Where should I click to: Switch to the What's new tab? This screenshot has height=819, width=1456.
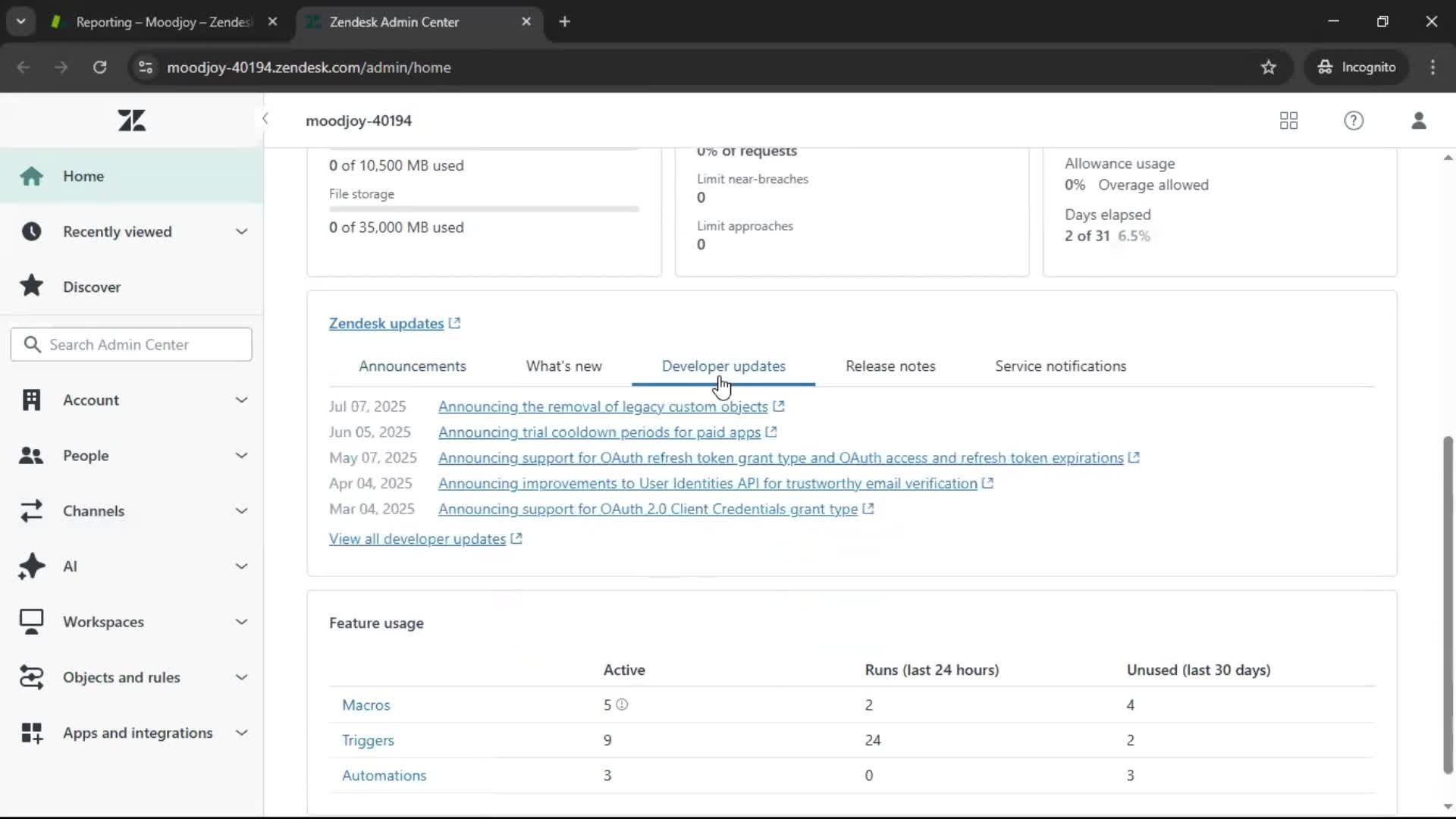[x=564, y=366]
